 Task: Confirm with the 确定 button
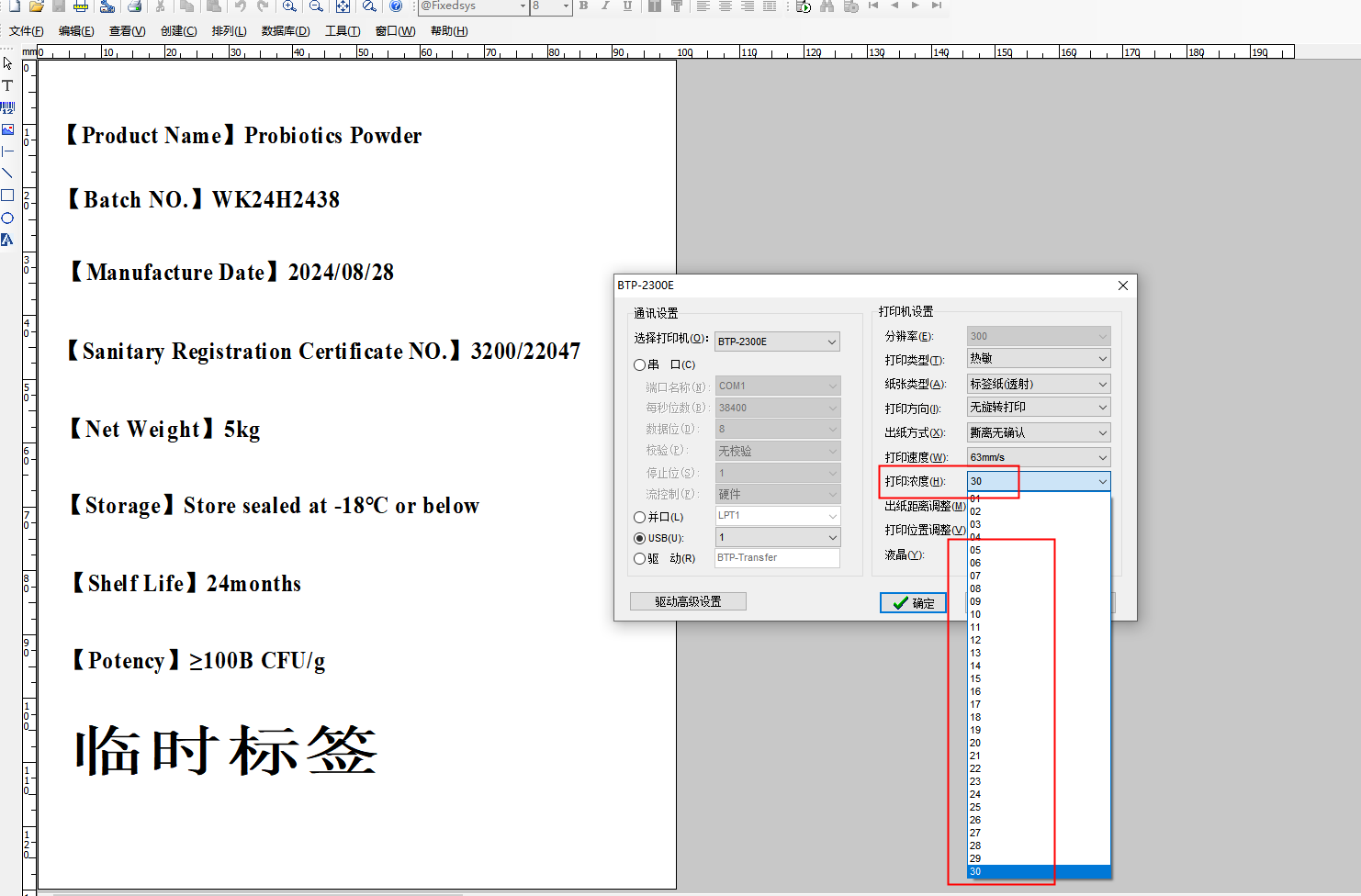(913, 602)
